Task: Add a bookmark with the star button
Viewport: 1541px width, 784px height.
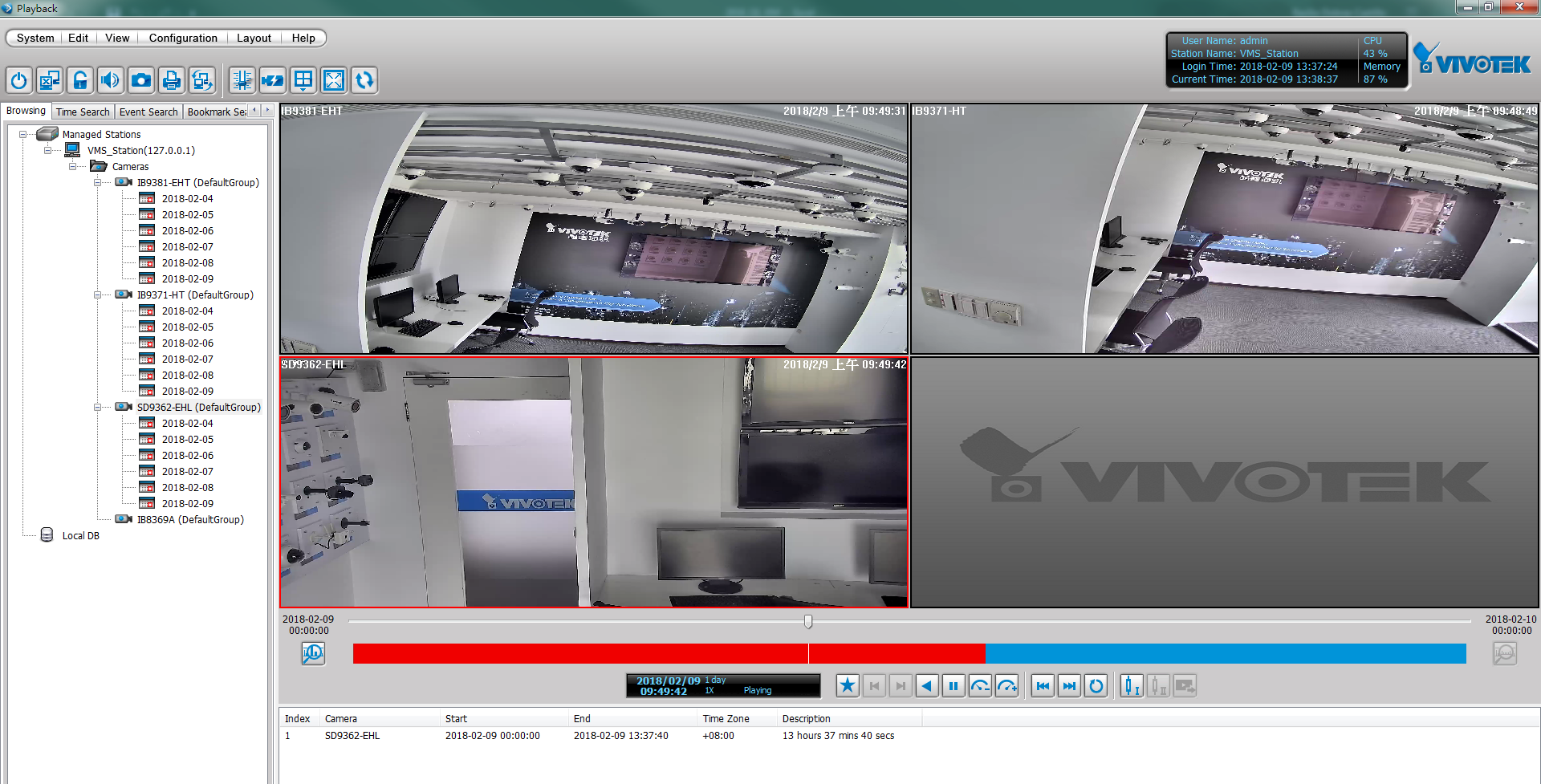Action: click(848, 686)
